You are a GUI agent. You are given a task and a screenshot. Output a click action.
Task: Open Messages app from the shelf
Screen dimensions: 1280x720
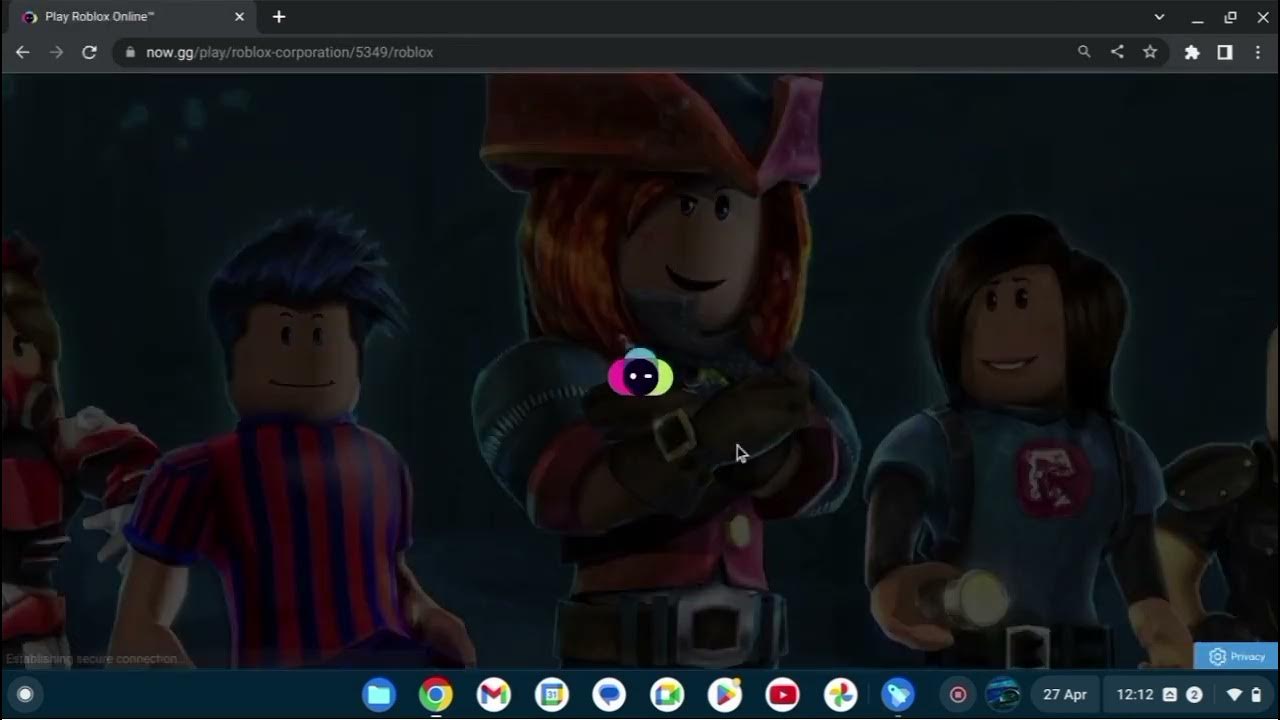click(x=609, y=694)
